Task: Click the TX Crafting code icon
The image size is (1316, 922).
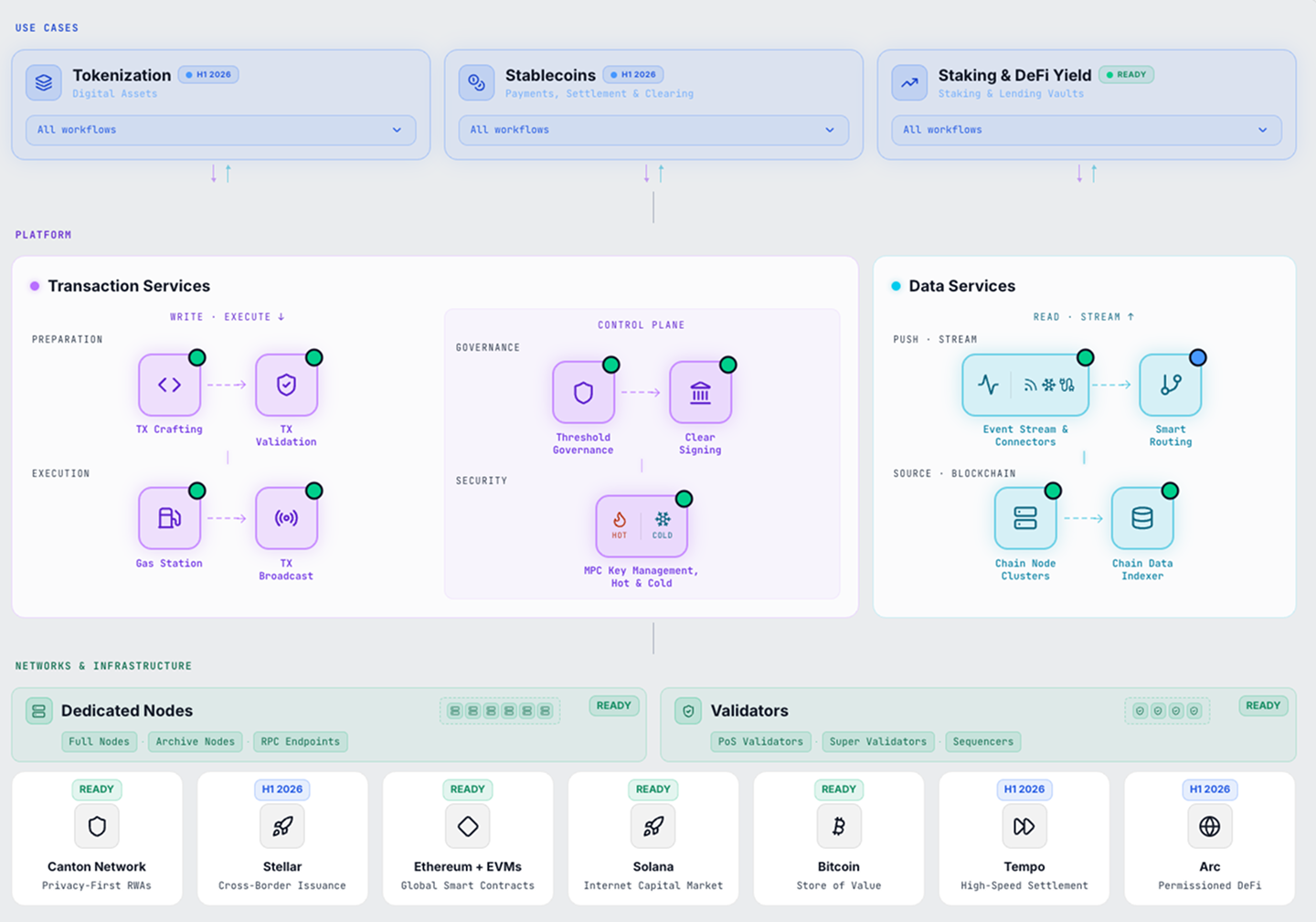Action: click(169, 385)
